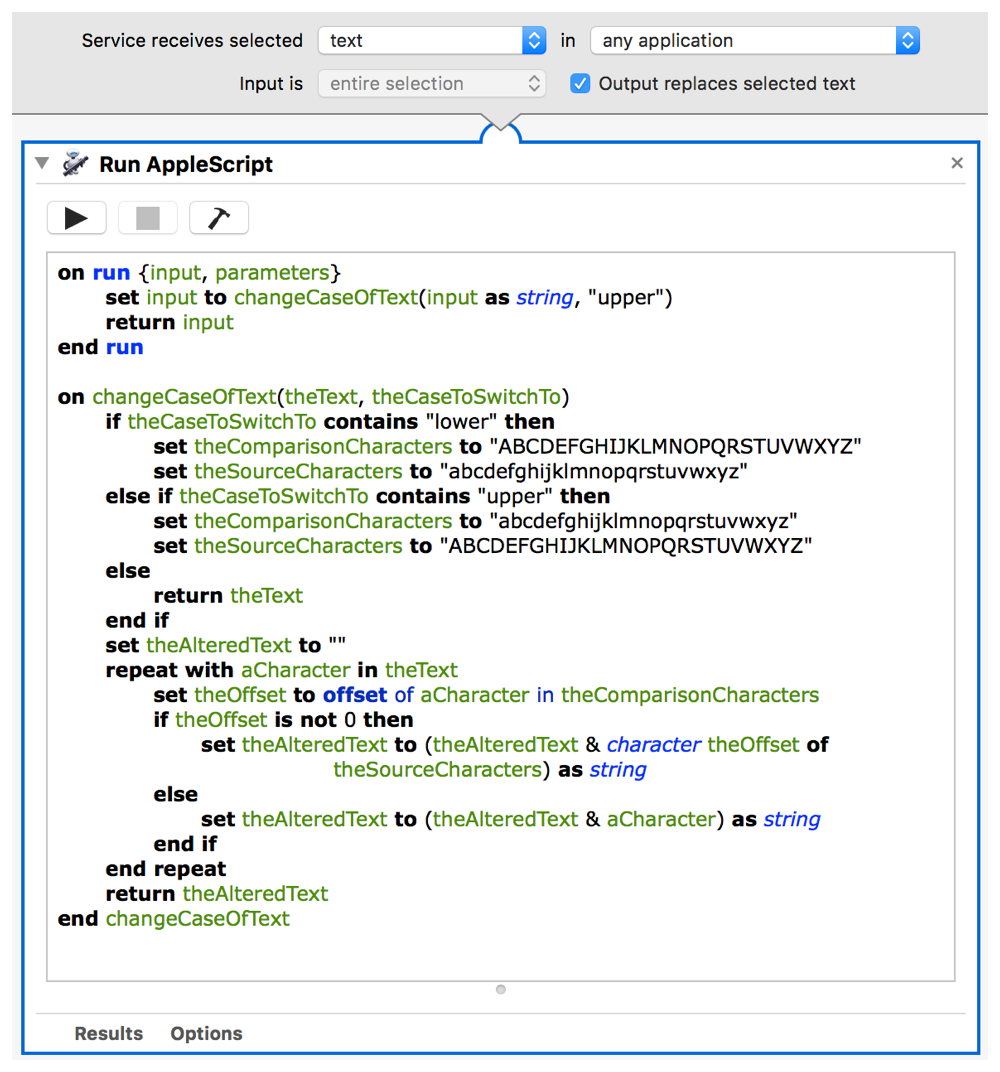The image size is (1000, 1072).
Task: Click the 'Service receives selected' label
Action: tap(192, 41)
